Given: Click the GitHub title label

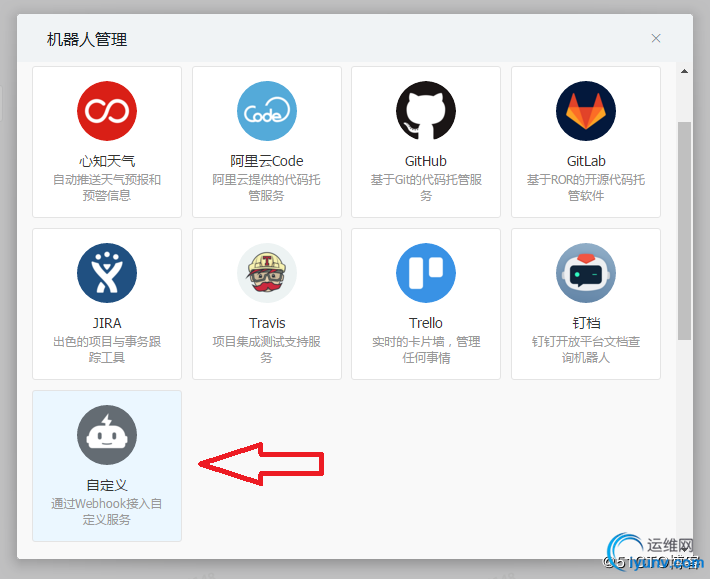Looking at the screenshot, I should [426, 161].
